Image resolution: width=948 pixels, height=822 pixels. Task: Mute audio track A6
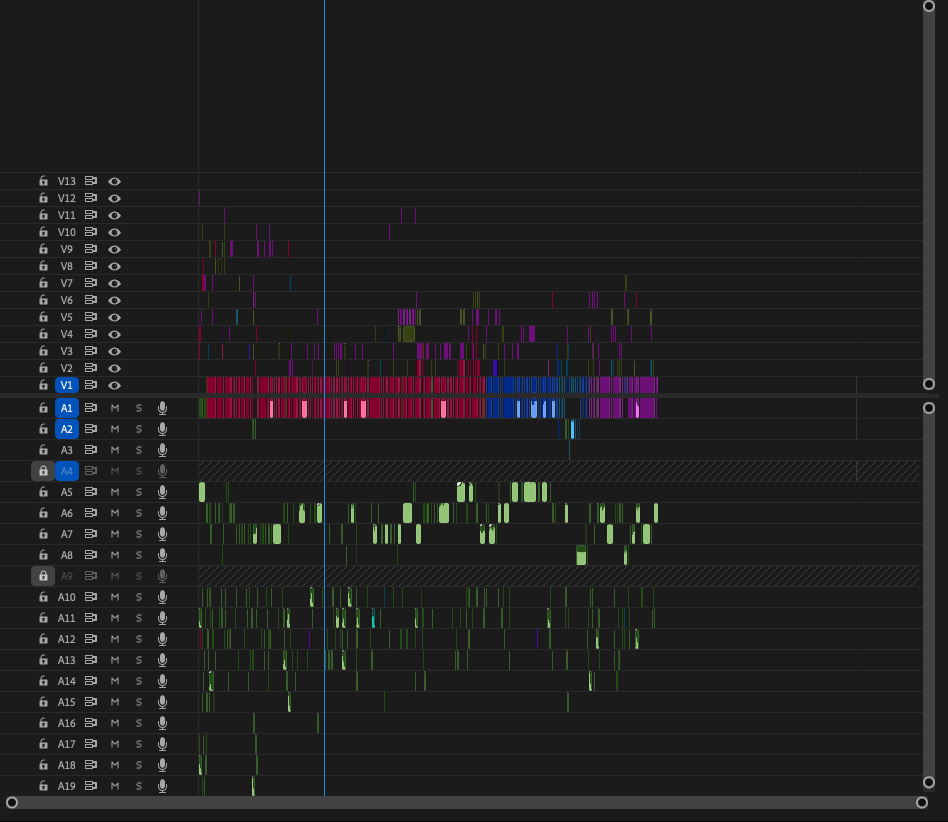[115, 513]
